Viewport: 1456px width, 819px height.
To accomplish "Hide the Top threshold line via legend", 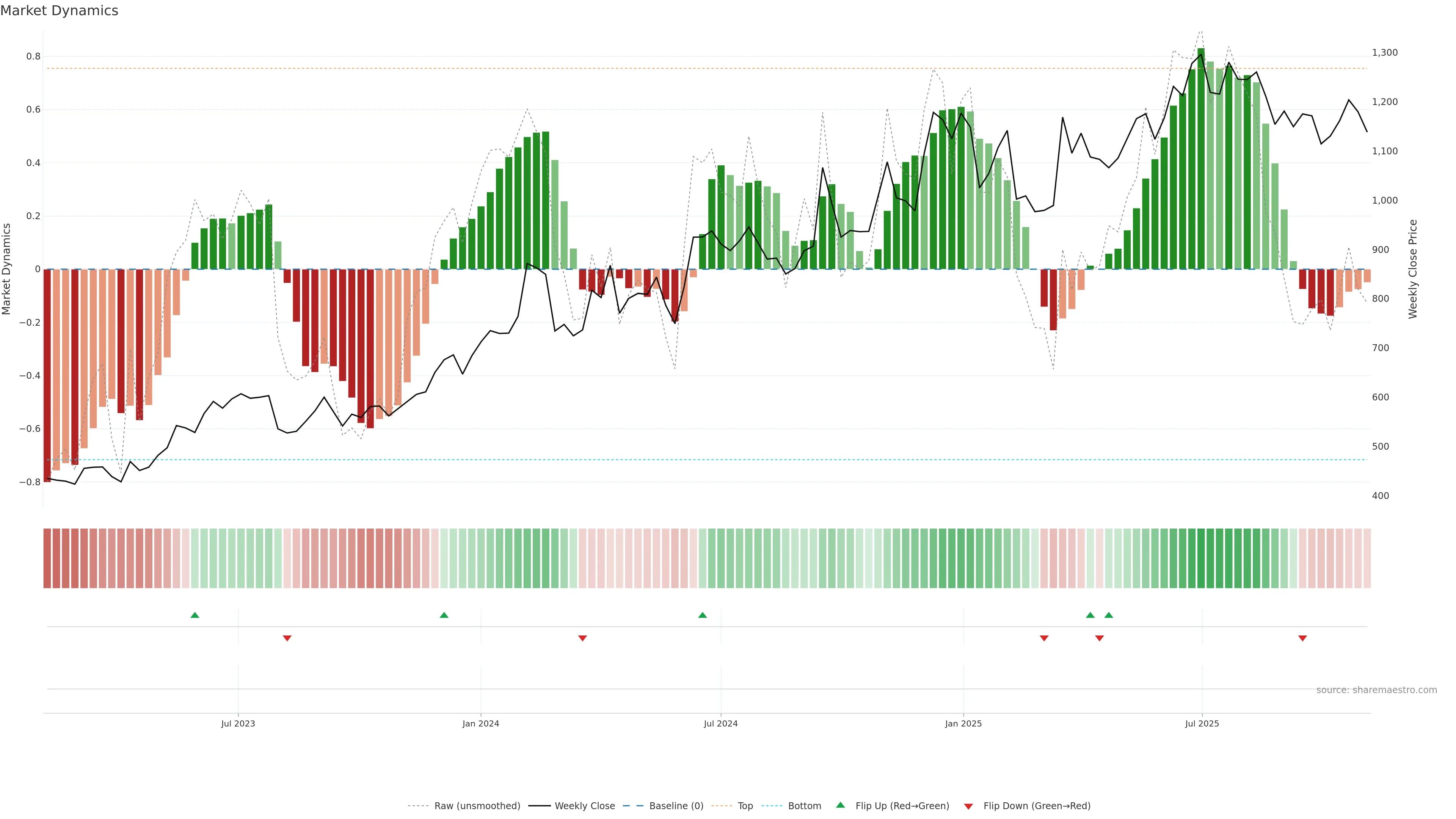I will (745, 806).
